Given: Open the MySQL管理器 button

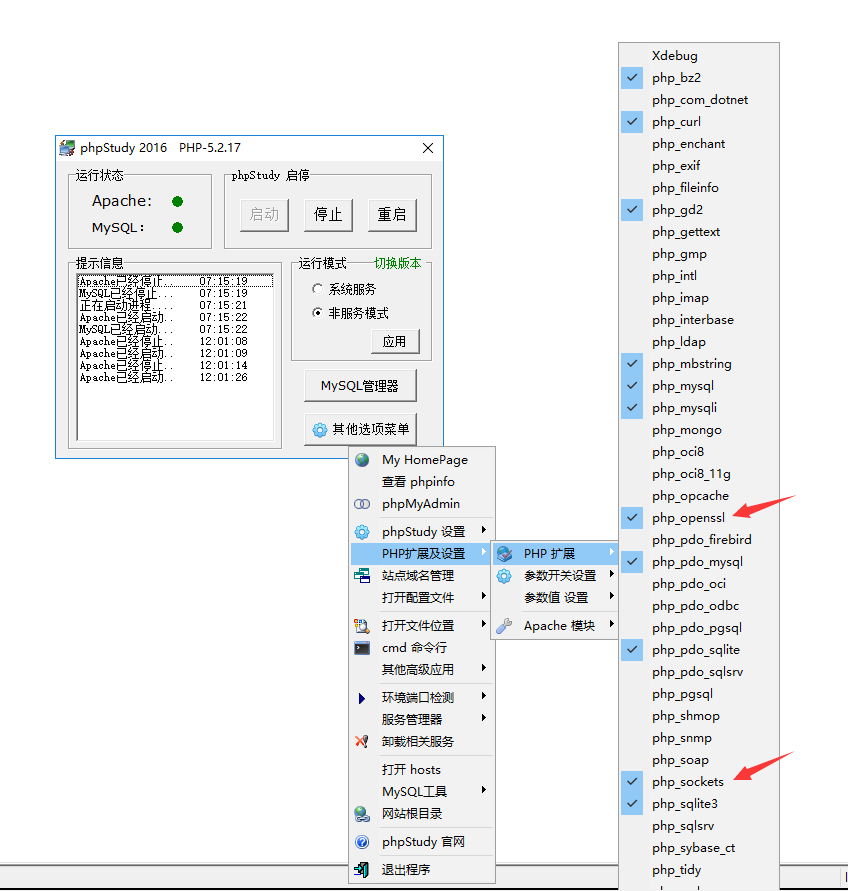Looking at the screenshot, I should click(360, 386).
